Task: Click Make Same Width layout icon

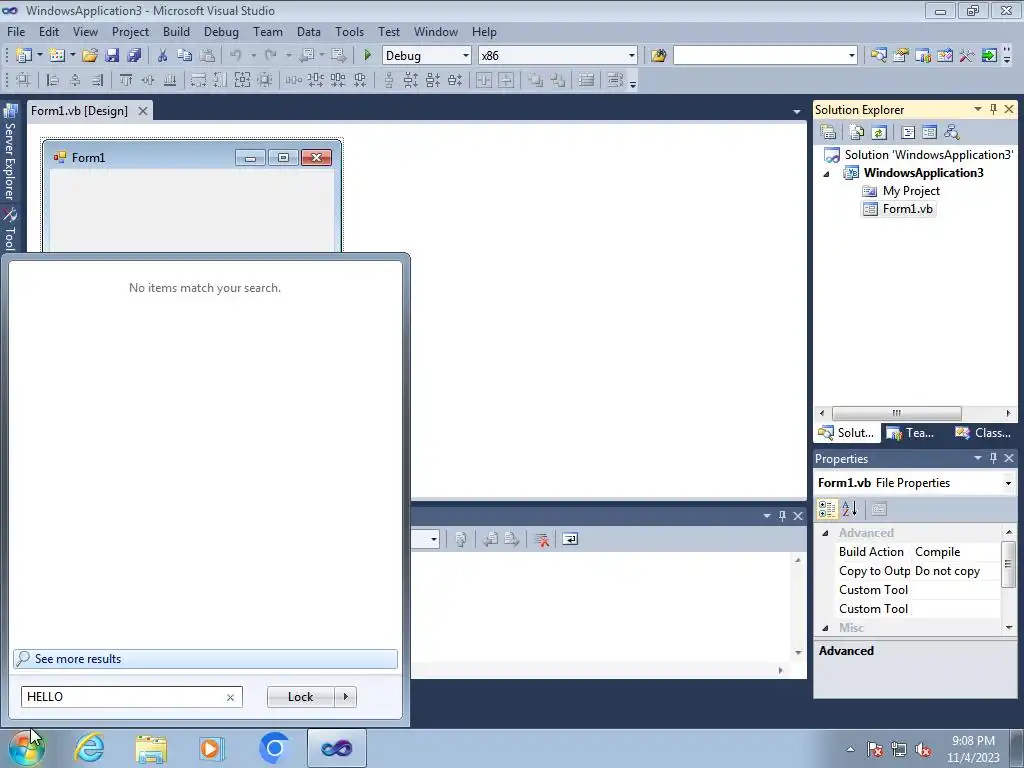Action: 198,80
